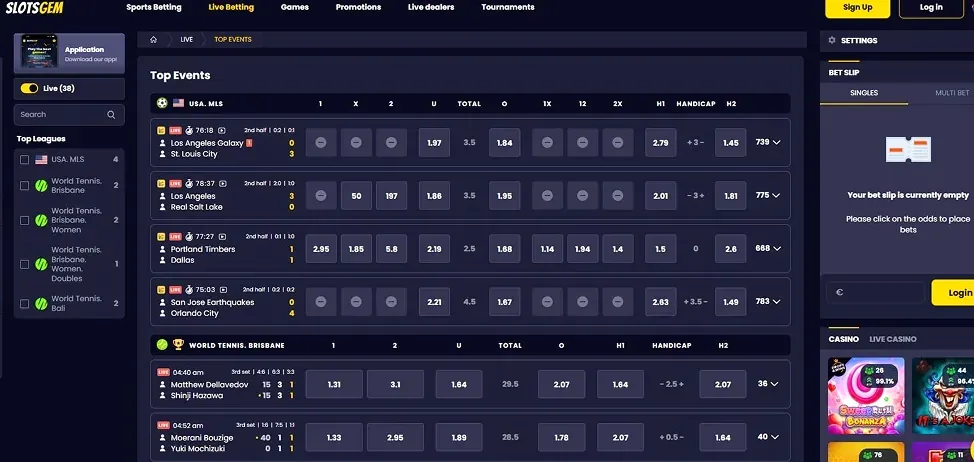Screen dimensions: 974x462
Task: Click the stats icon for Los Angeles vs Real Salt Lake
Action: point(161,184)
